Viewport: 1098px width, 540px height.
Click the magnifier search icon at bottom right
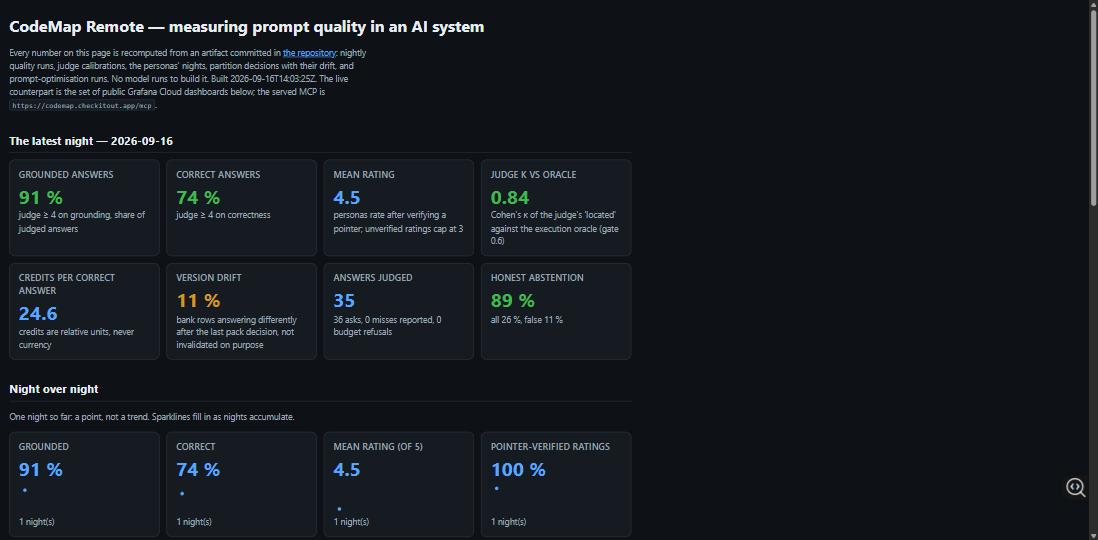(1076, 487)
